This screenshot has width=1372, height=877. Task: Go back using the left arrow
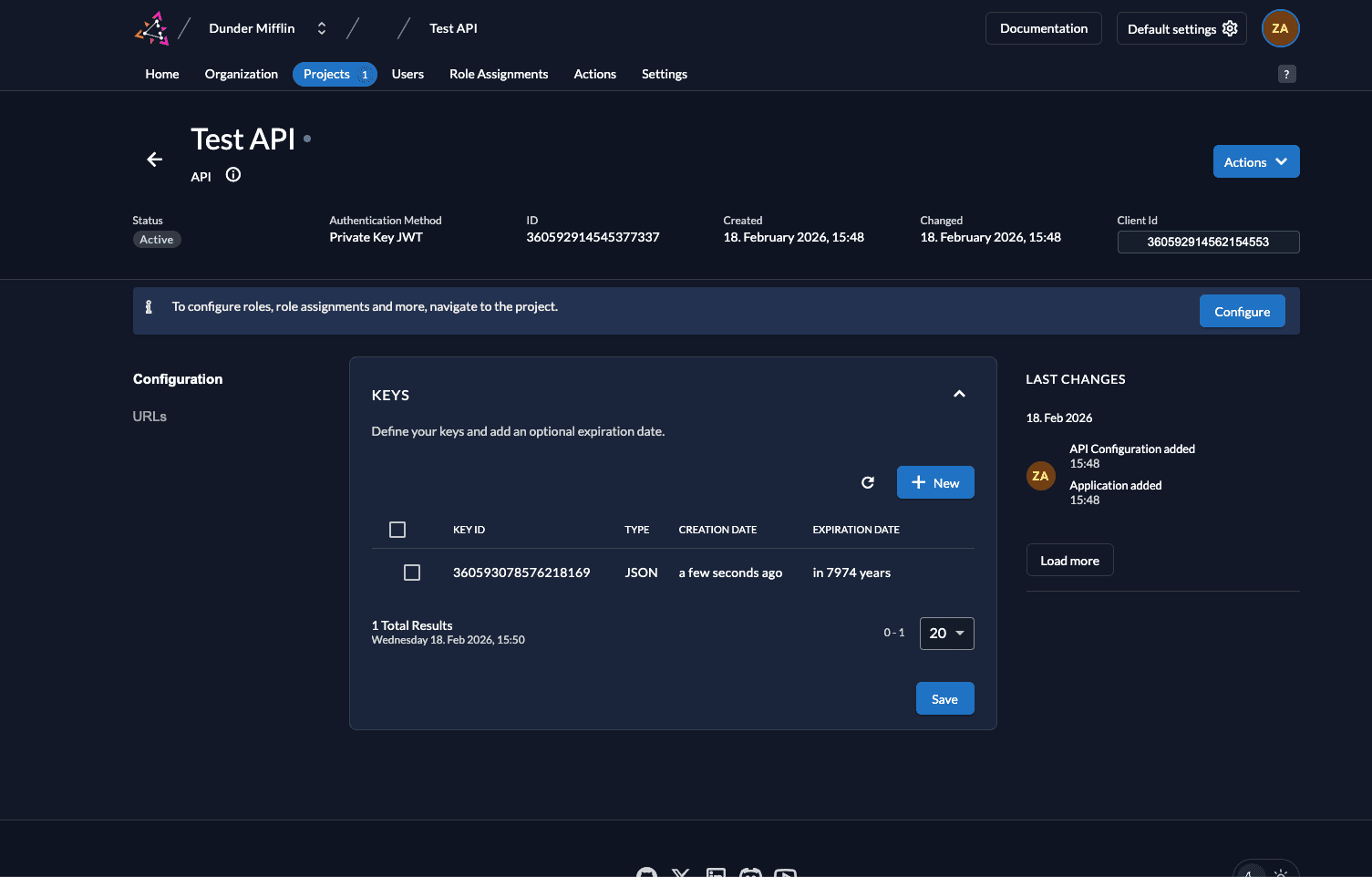tap(155, 160)
